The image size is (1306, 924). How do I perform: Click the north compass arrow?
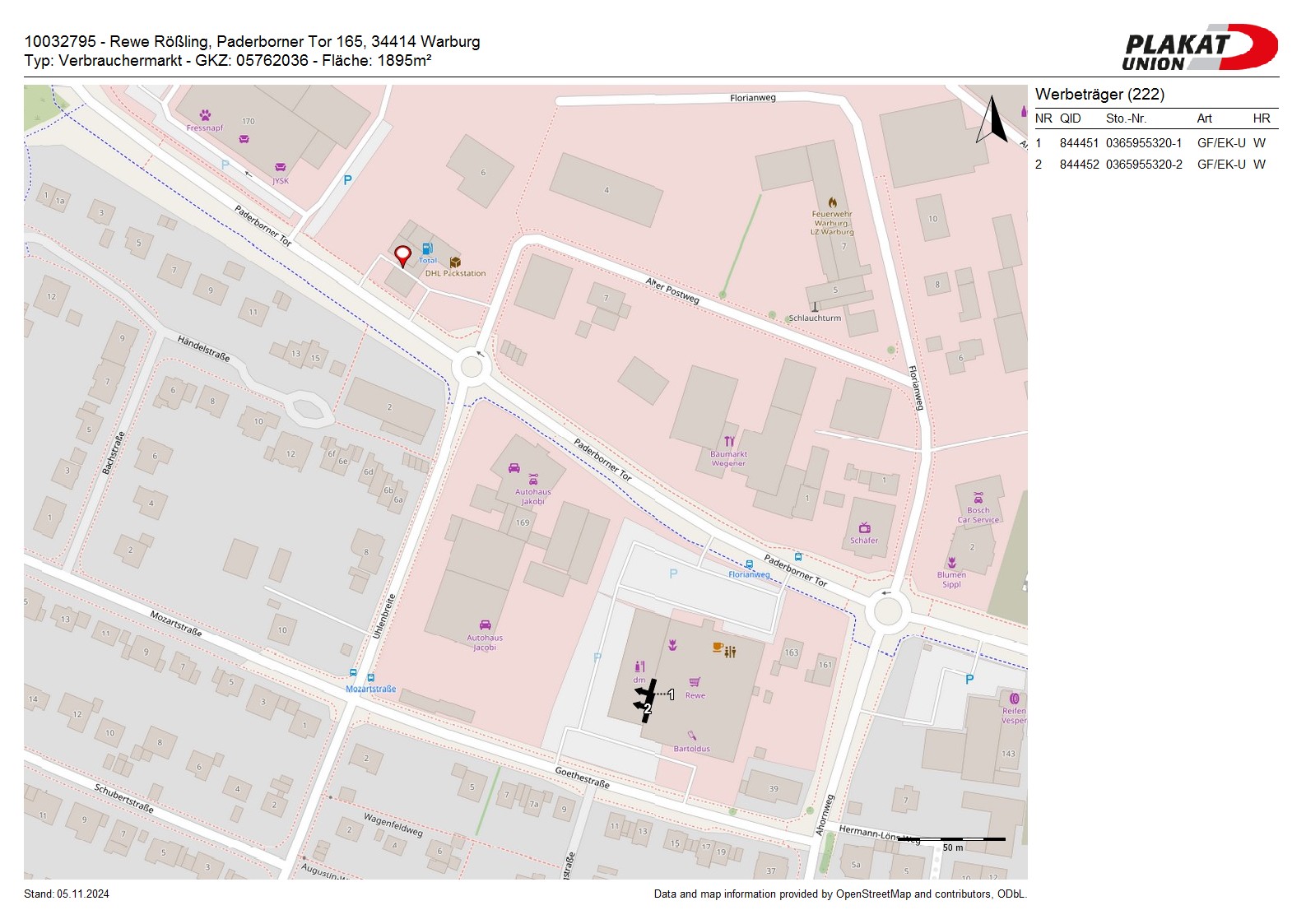click(992, 120)
